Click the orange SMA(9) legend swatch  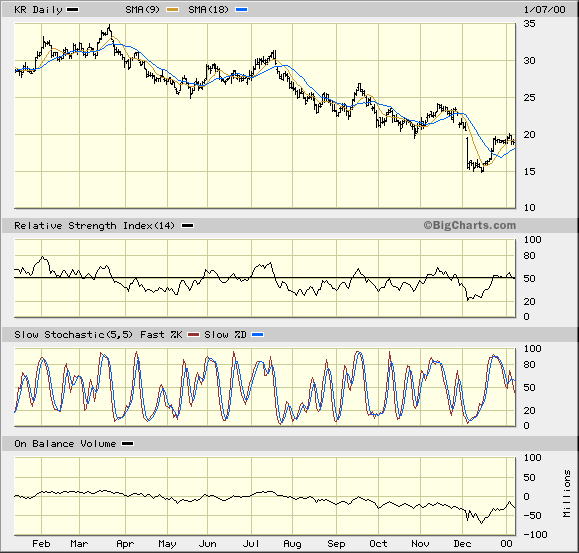tap(172, 10)
